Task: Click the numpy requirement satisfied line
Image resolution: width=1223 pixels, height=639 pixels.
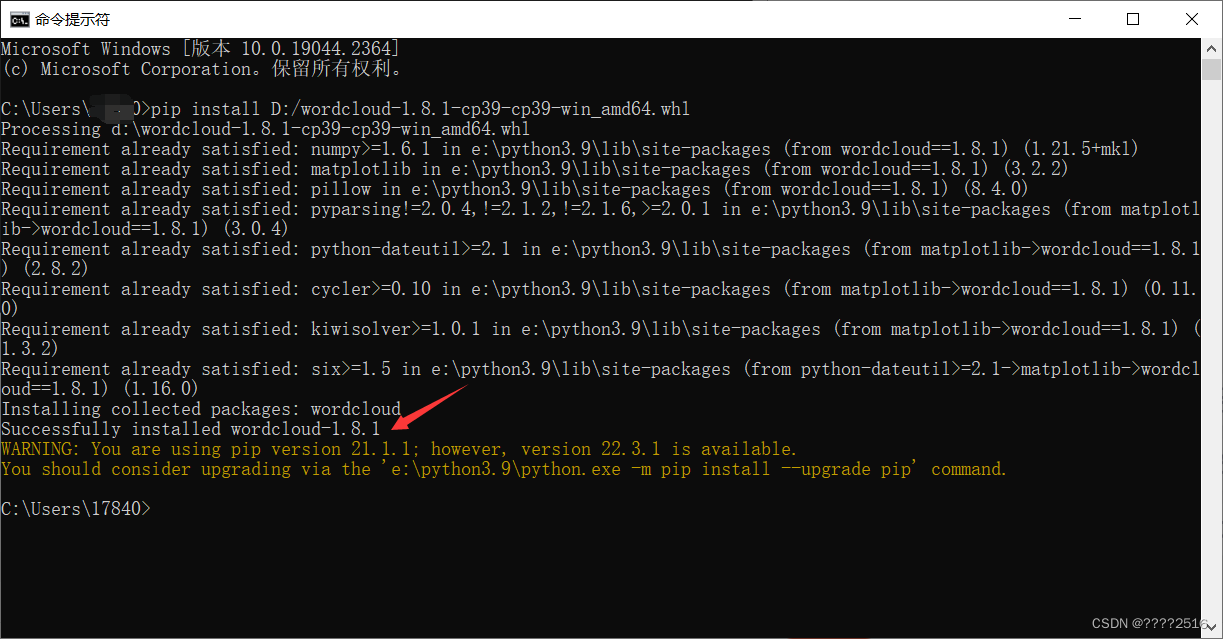Action: (570, 149)
